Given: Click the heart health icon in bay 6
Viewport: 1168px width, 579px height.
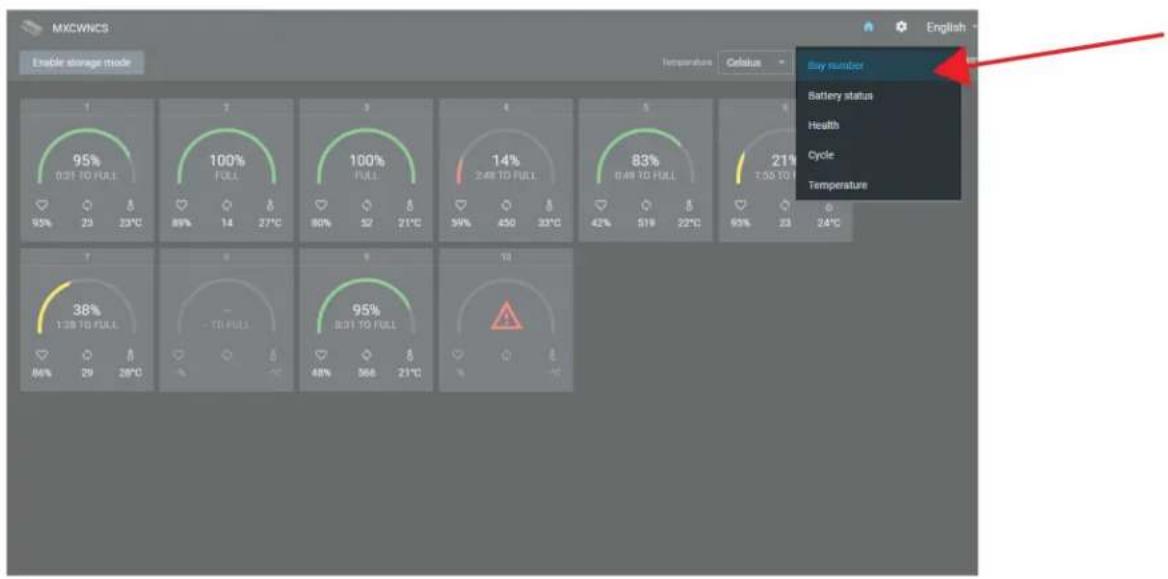Looking at the screenshot, I should (x=740, y=204).
